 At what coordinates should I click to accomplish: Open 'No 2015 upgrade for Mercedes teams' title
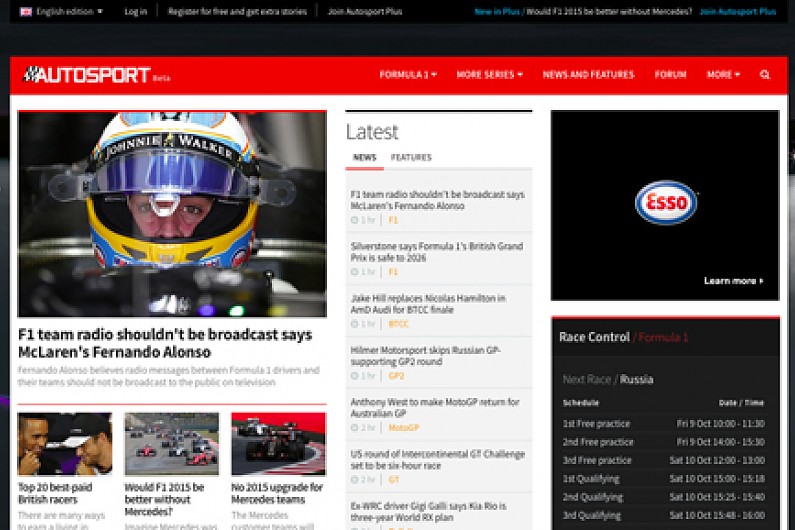277,493
